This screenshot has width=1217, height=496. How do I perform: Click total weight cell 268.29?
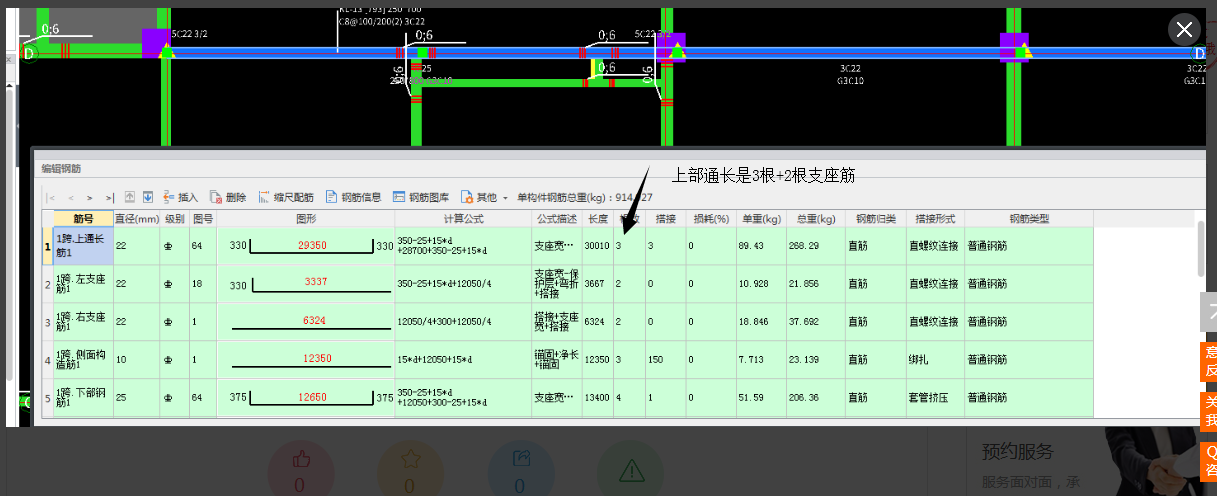coord(816,246)
